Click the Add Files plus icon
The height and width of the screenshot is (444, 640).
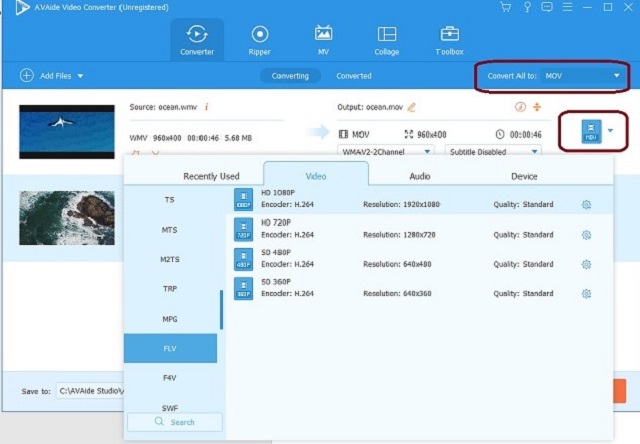27,75
